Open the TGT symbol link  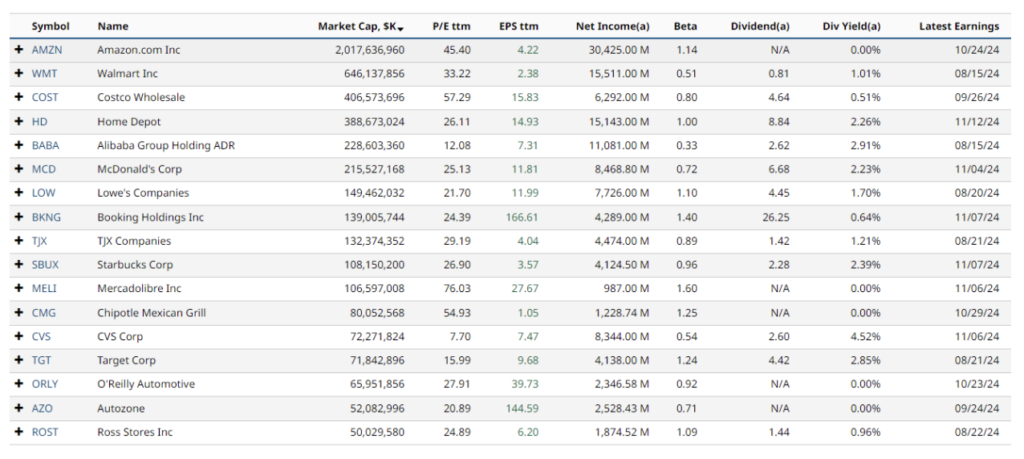pyautogui.click(x=41, y=360)
